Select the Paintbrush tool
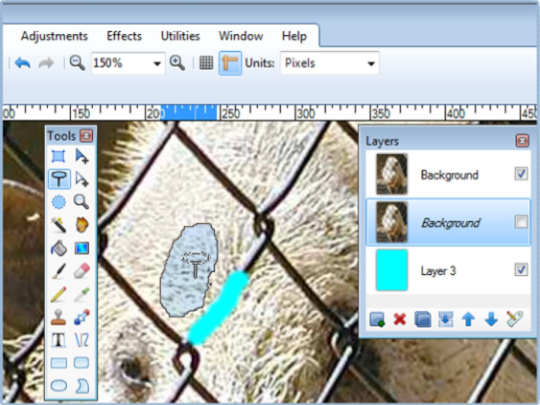Image resolution: width=540 pixels, height=405 pixels. coord(59,271)
